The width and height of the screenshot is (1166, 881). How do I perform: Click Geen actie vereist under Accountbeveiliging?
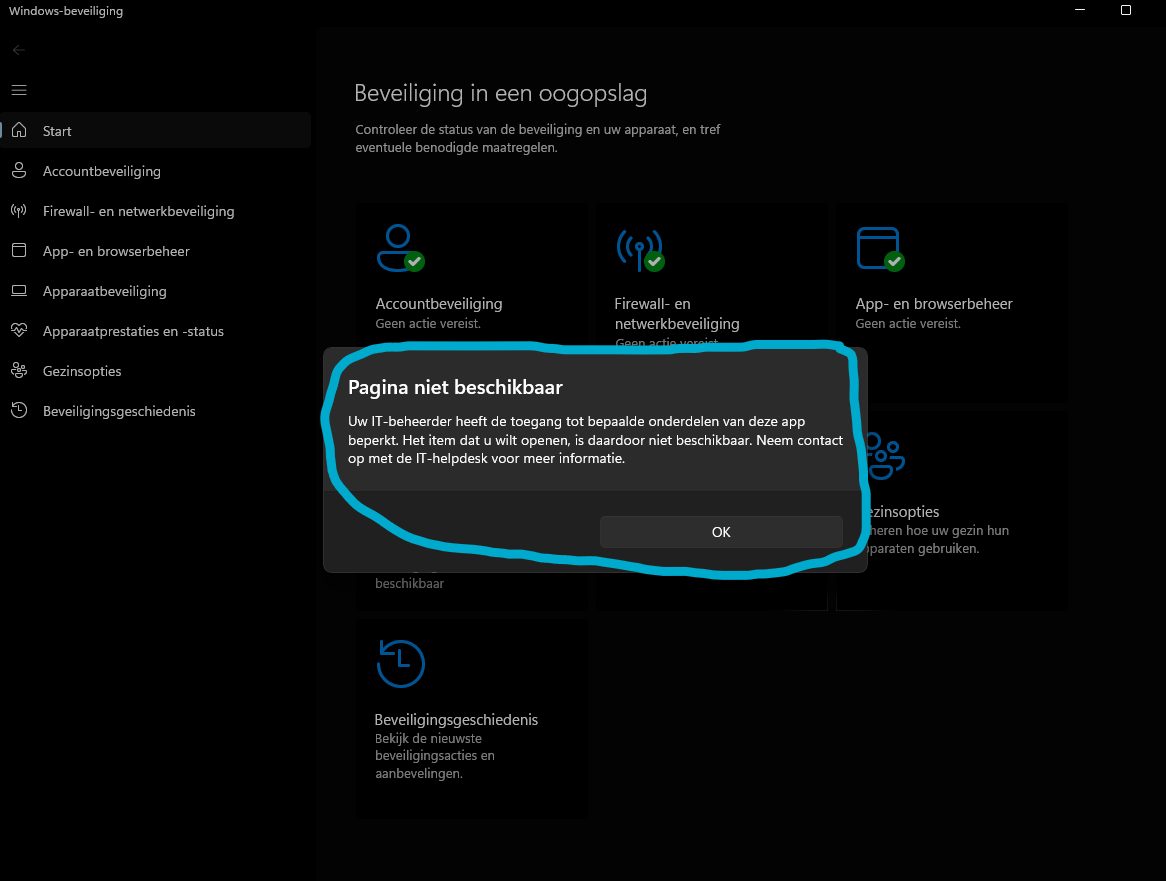(428, 323)
